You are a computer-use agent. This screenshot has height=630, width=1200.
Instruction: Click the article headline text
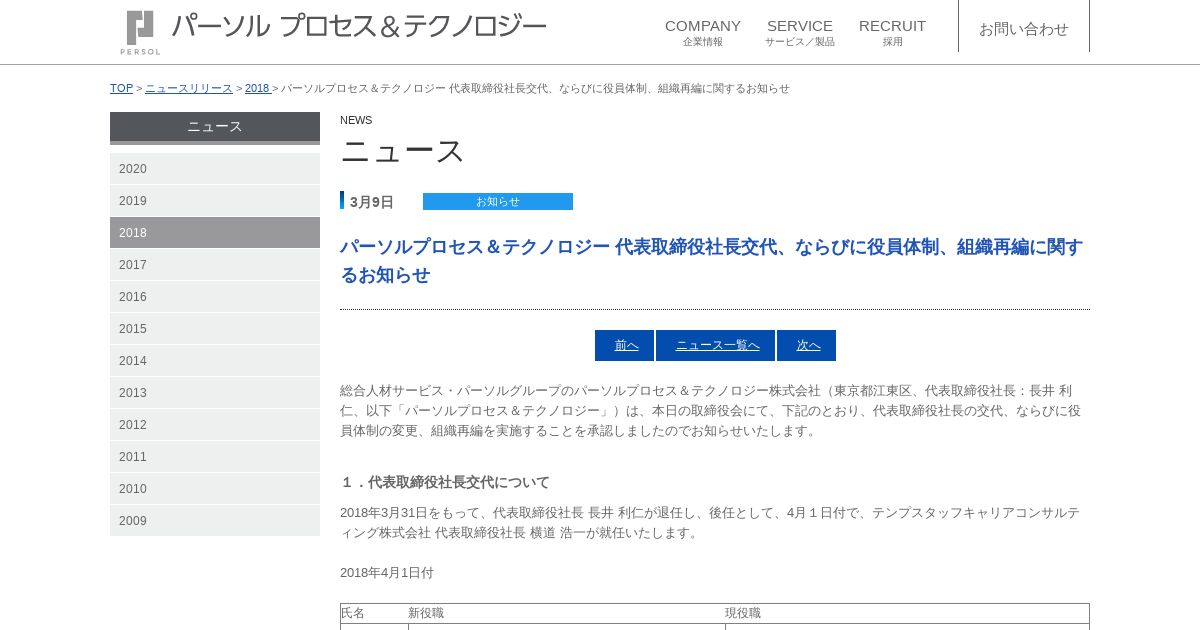pos(711,261)
